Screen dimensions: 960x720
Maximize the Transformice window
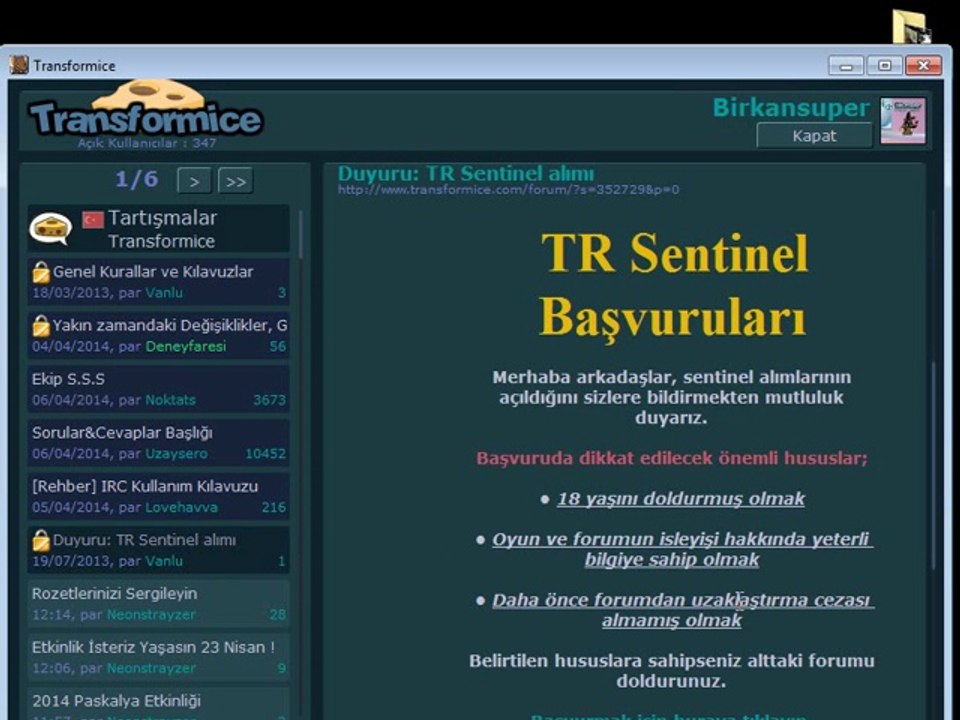point(885,65)
